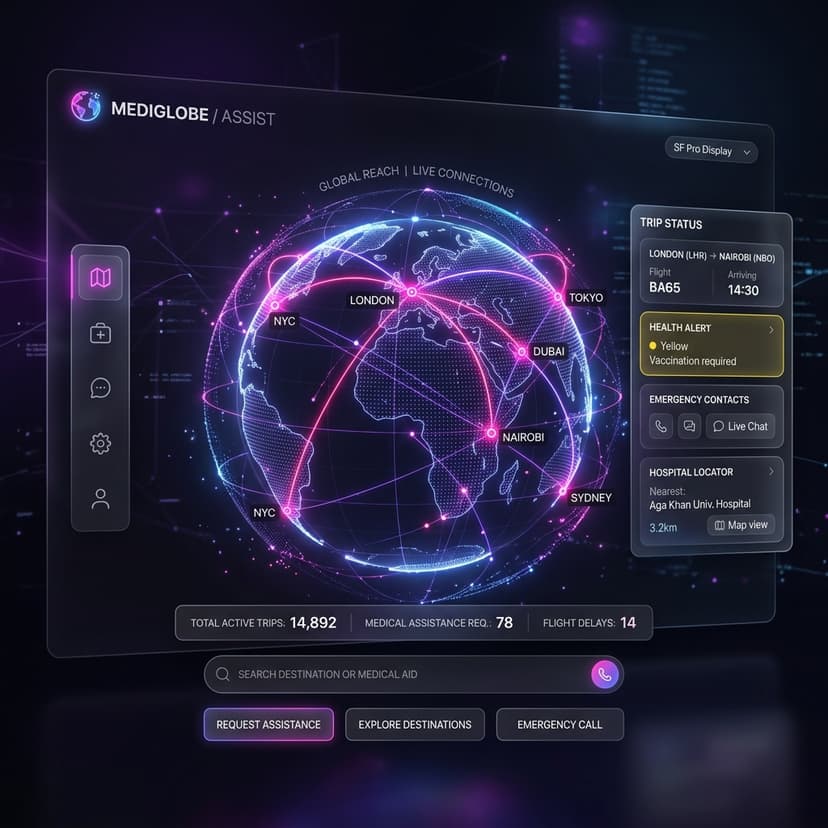Viewport: 828px width, 828px height.
Task: Select the London node on the globe
Action: (412, 292)
